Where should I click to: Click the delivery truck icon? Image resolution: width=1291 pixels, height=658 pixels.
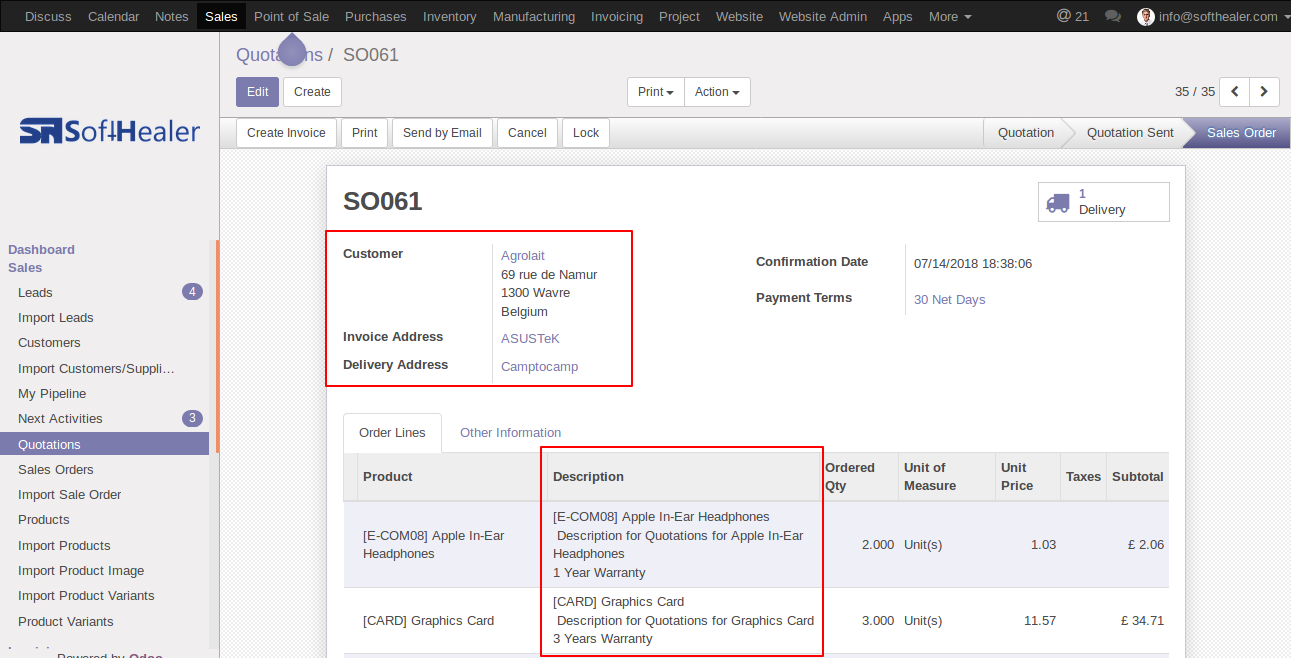(x=1058, y=202)
